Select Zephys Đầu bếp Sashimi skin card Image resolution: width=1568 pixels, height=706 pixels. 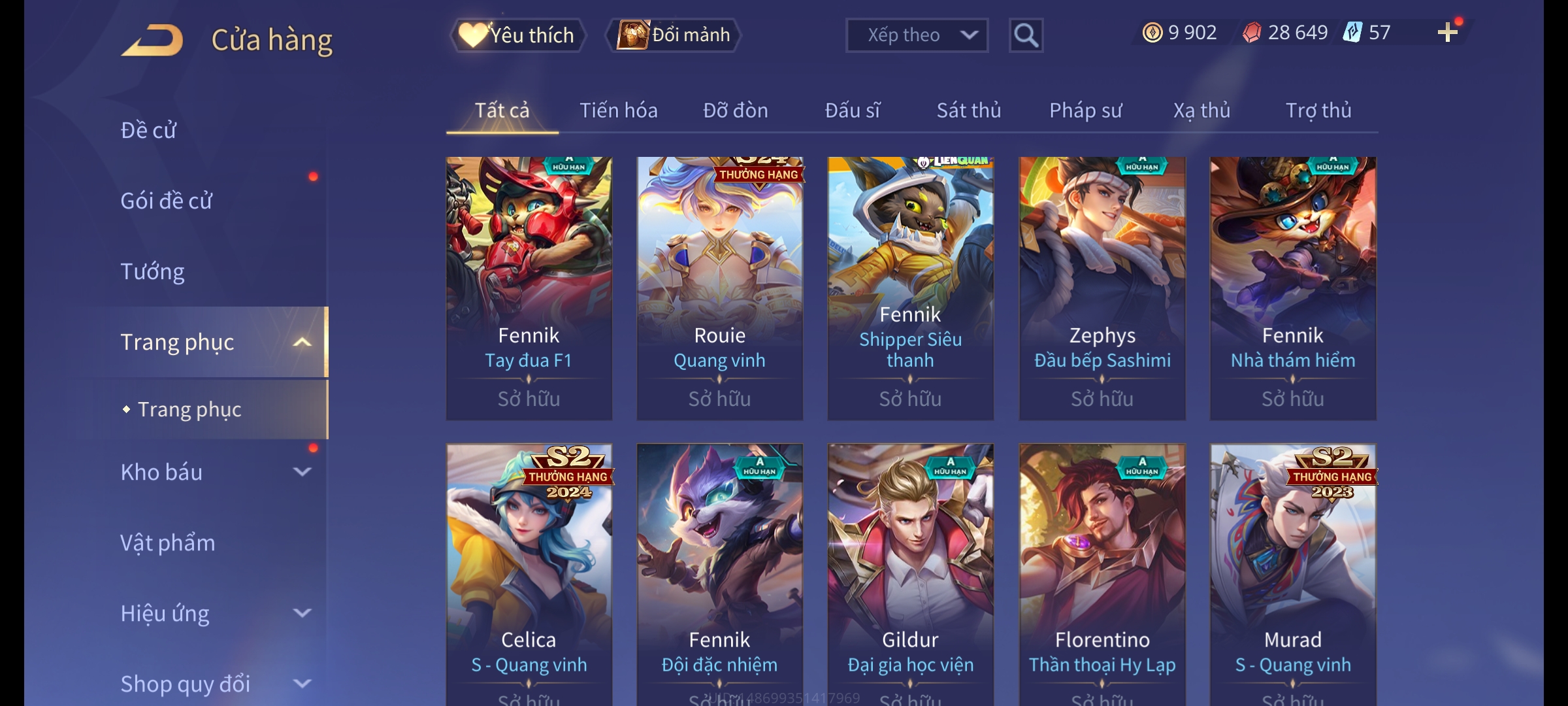tap(1102, 288)
